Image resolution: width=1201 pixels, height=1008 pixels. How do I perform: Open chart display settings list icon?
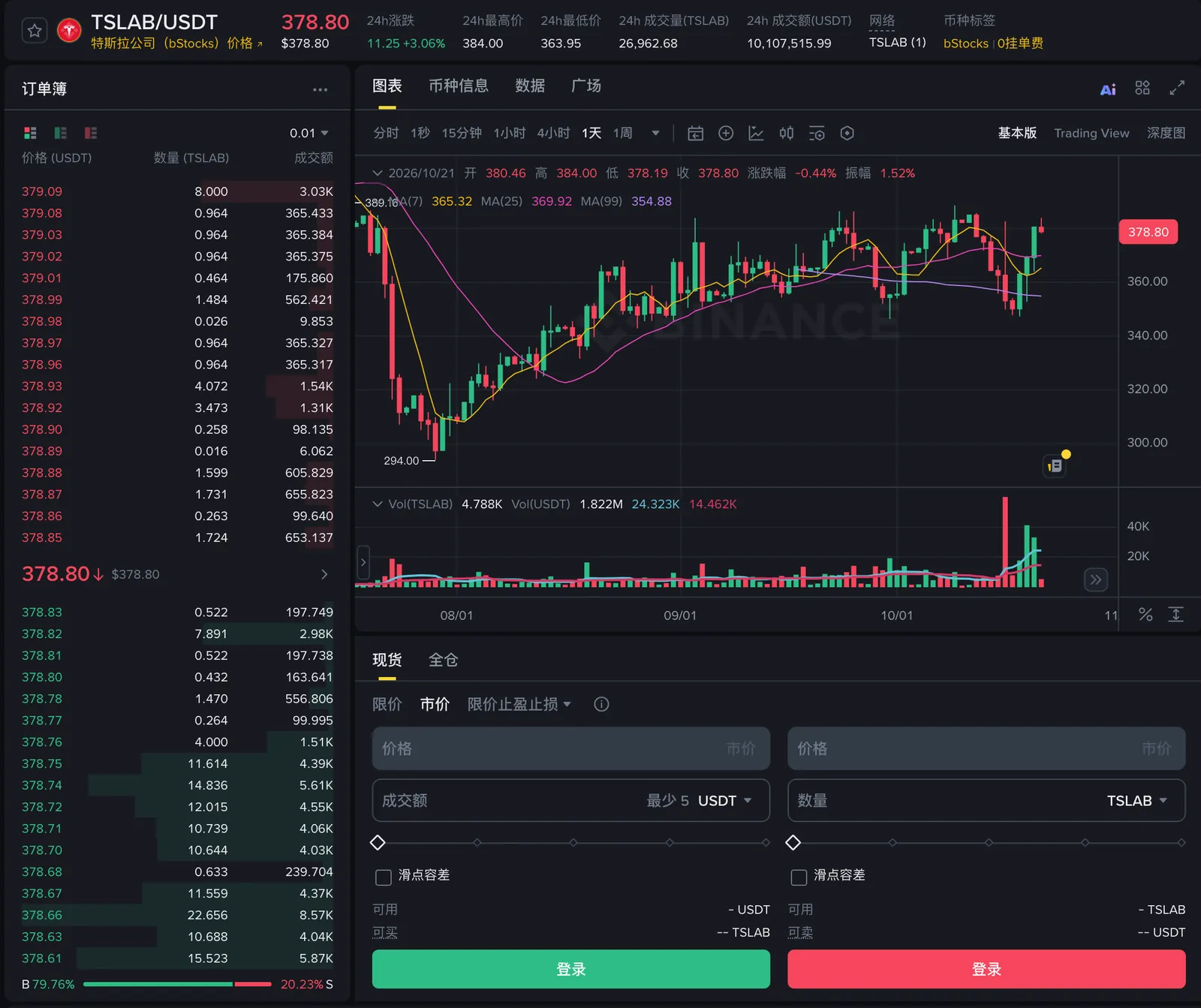coord(817,134)
